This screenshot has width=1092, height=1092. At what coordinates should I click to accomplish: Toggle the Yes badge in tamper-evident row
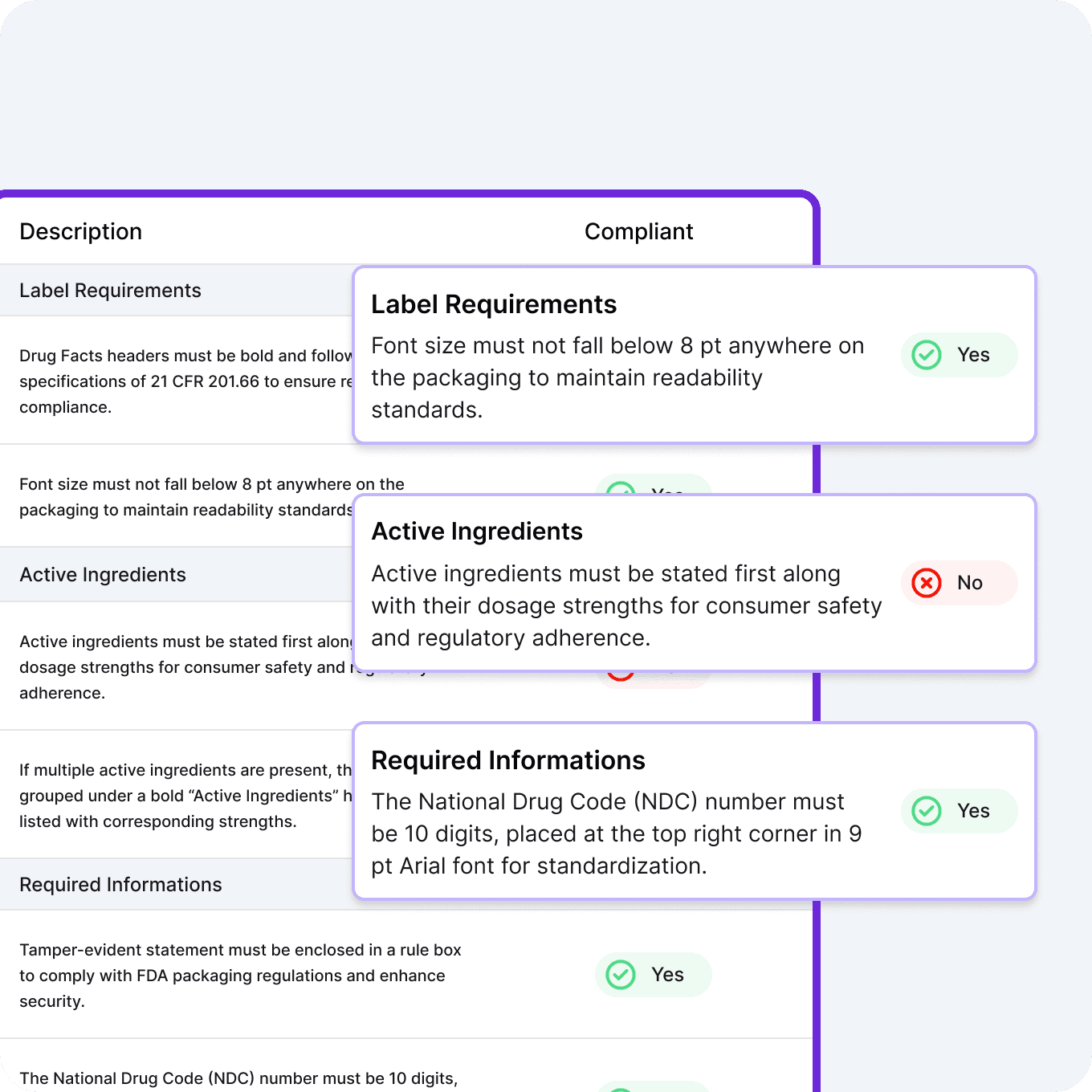653,975
